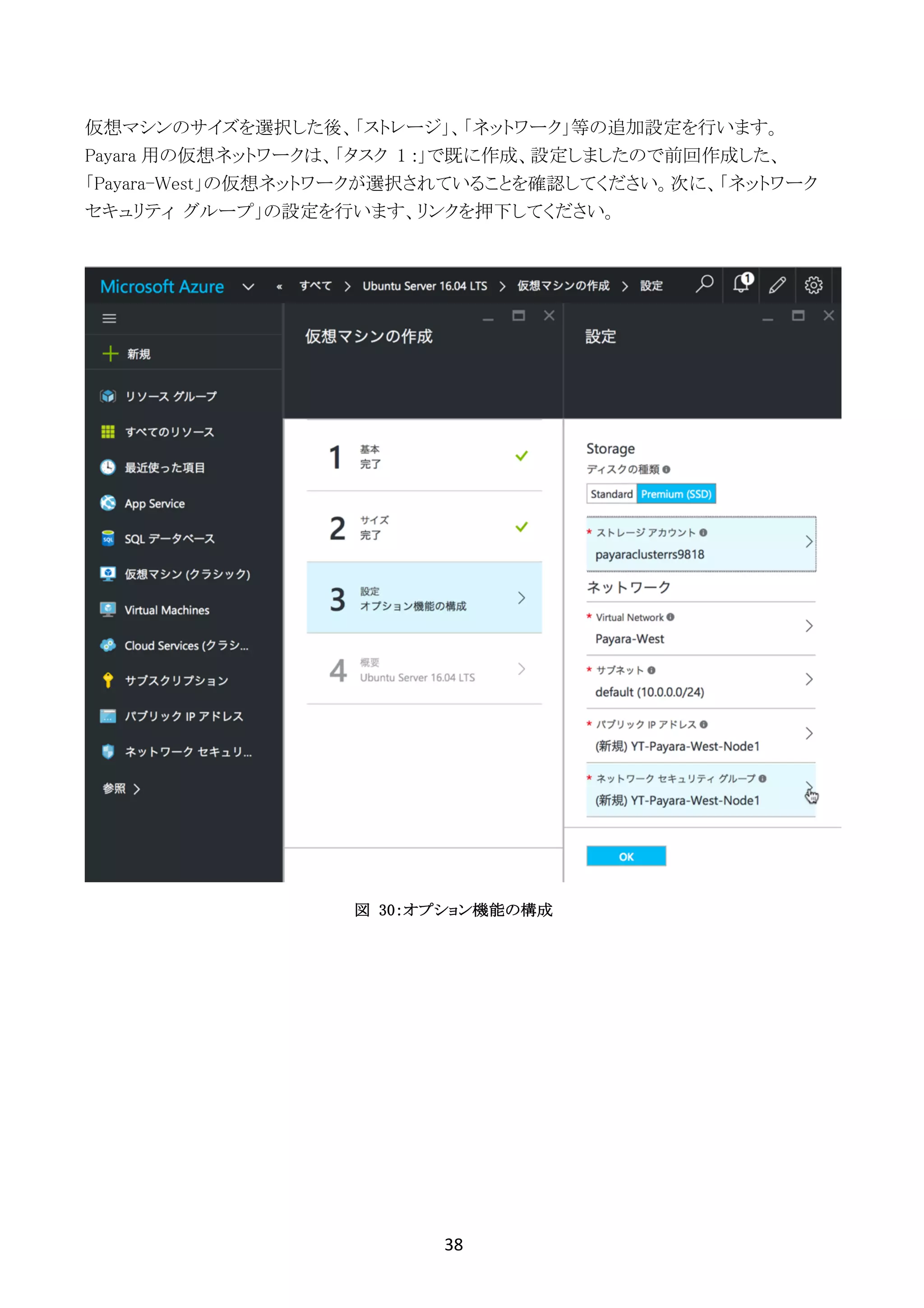Click info icon beside サブネット
The image size is (924, 1308).
[x=652, y=671]
